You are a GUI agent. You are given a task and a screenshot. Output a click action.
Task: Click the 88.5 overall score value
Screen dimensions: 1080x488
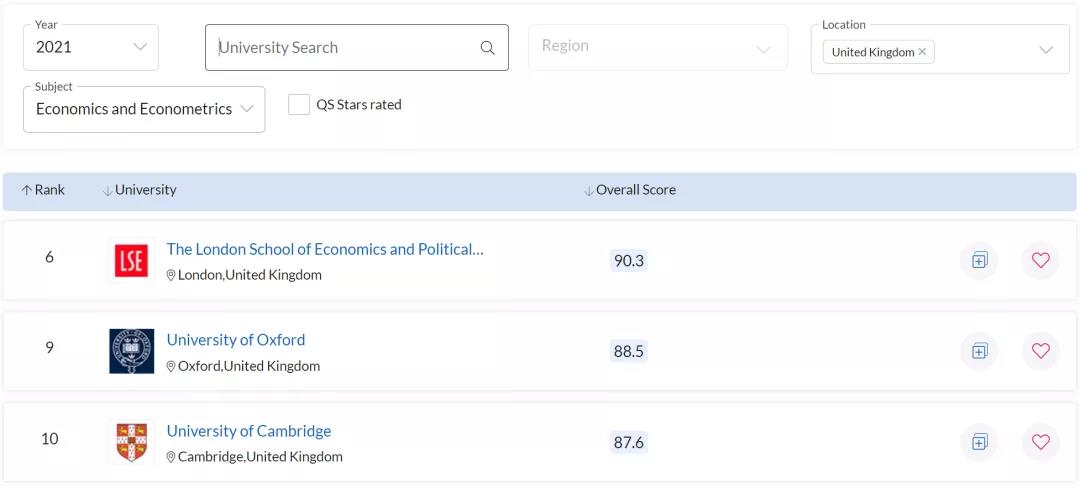click(628, 351)
